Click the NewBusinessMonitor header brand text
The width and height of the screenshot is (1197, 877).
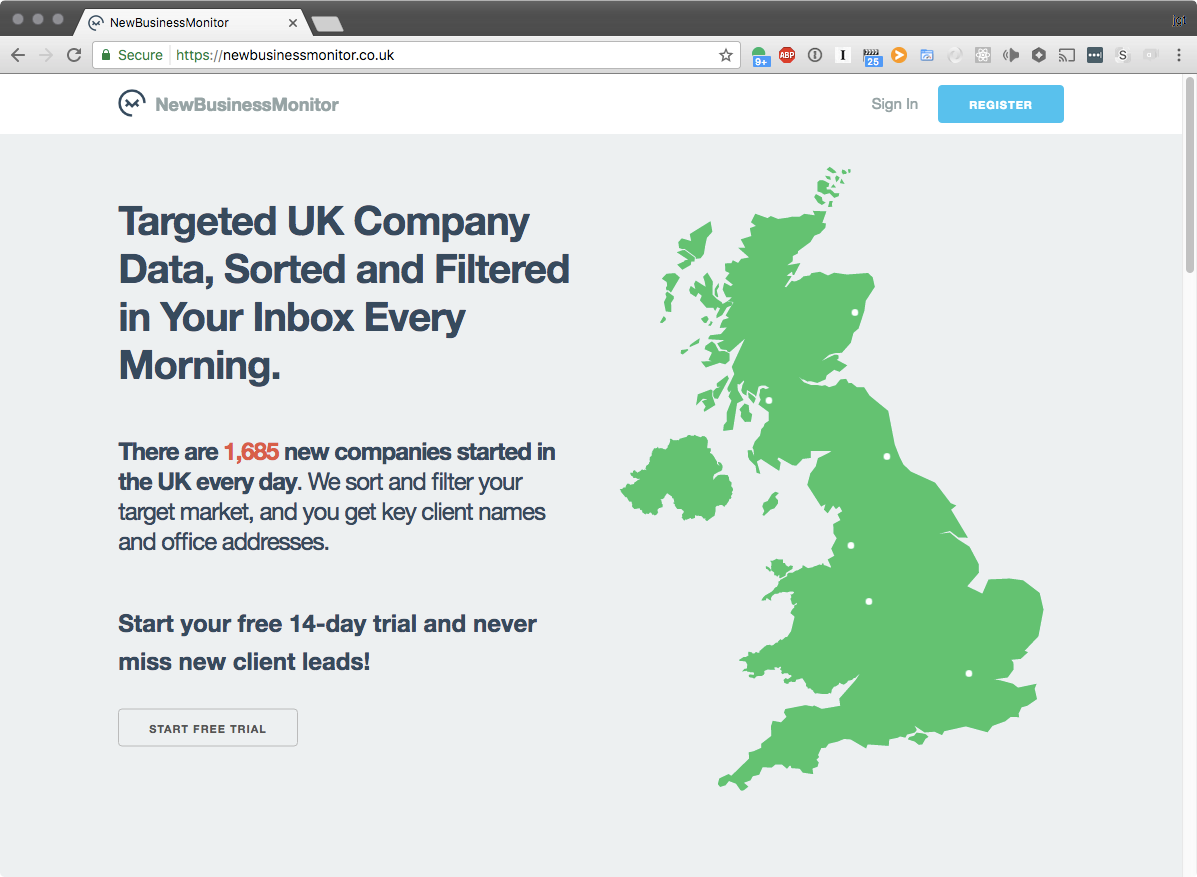pos(247,105)
